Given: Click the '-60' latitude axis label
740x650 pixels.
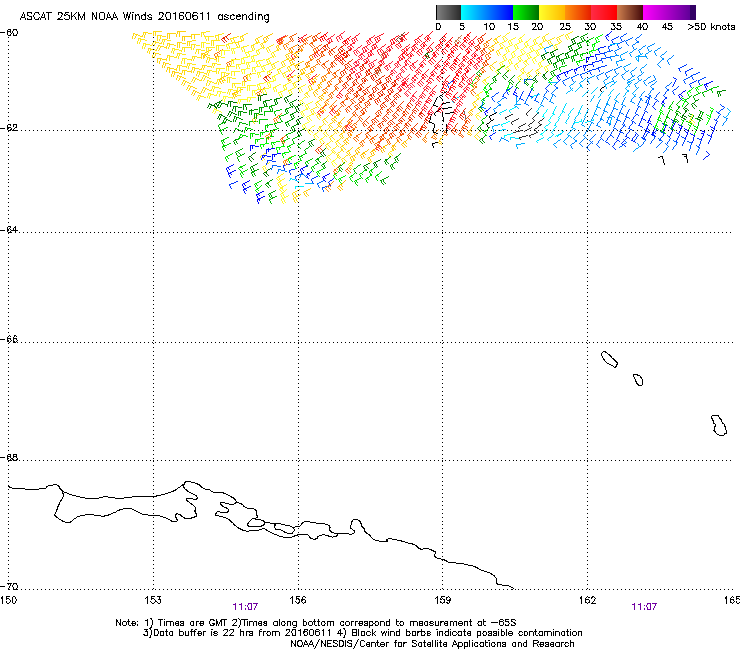Looking at the screenshot, I should 9,33.
